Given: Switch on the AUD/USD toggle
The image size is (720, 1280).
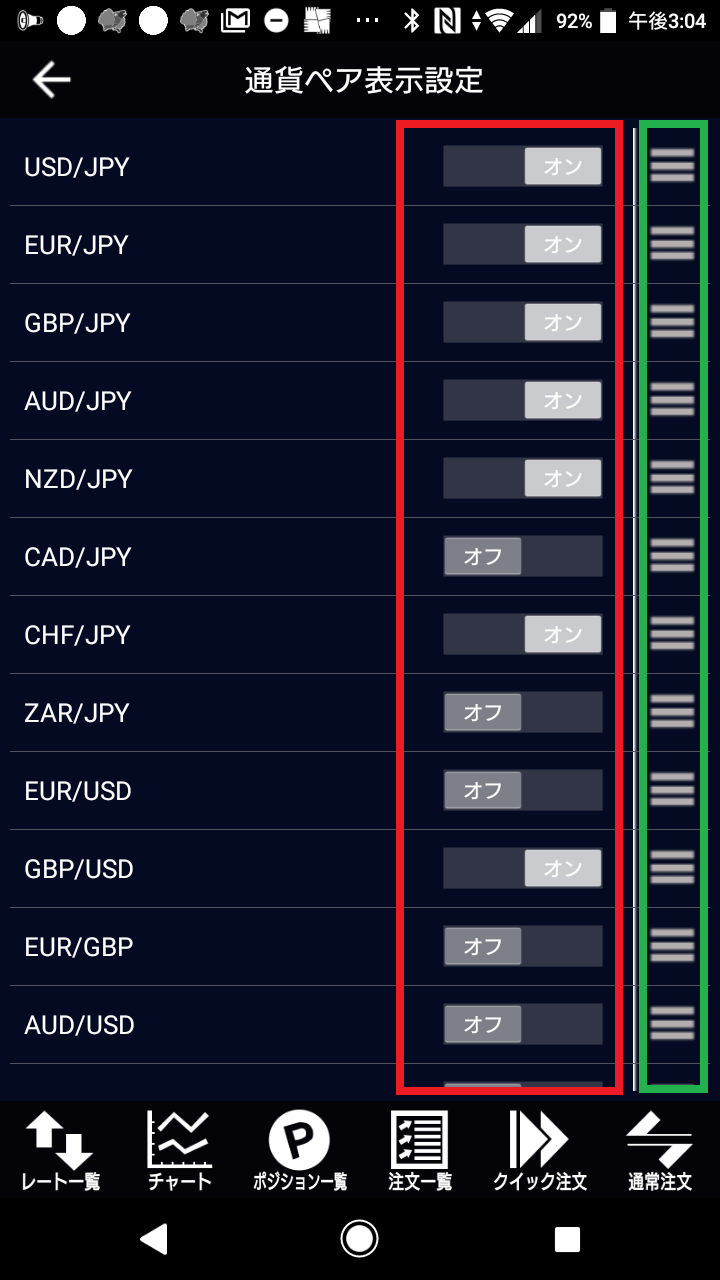Looking at the screenshot, I should (x=523, y=1024).
